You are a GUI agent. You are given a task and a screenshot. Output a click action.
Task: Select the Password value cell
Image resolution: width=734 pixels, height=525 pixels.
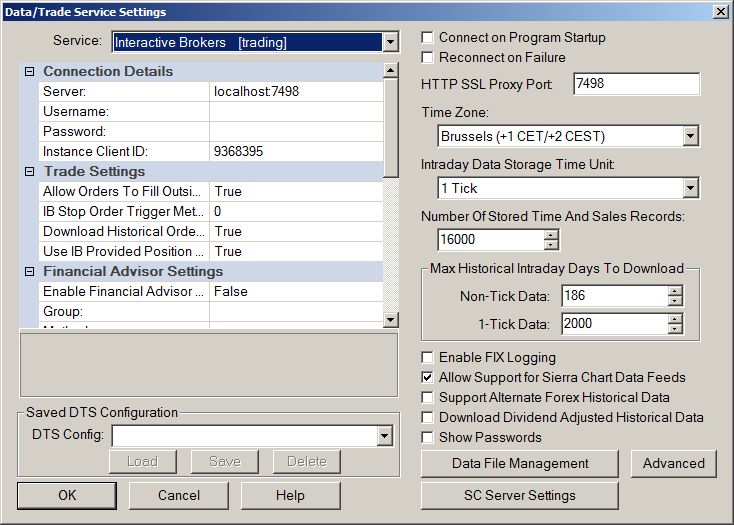coord(296,131)
